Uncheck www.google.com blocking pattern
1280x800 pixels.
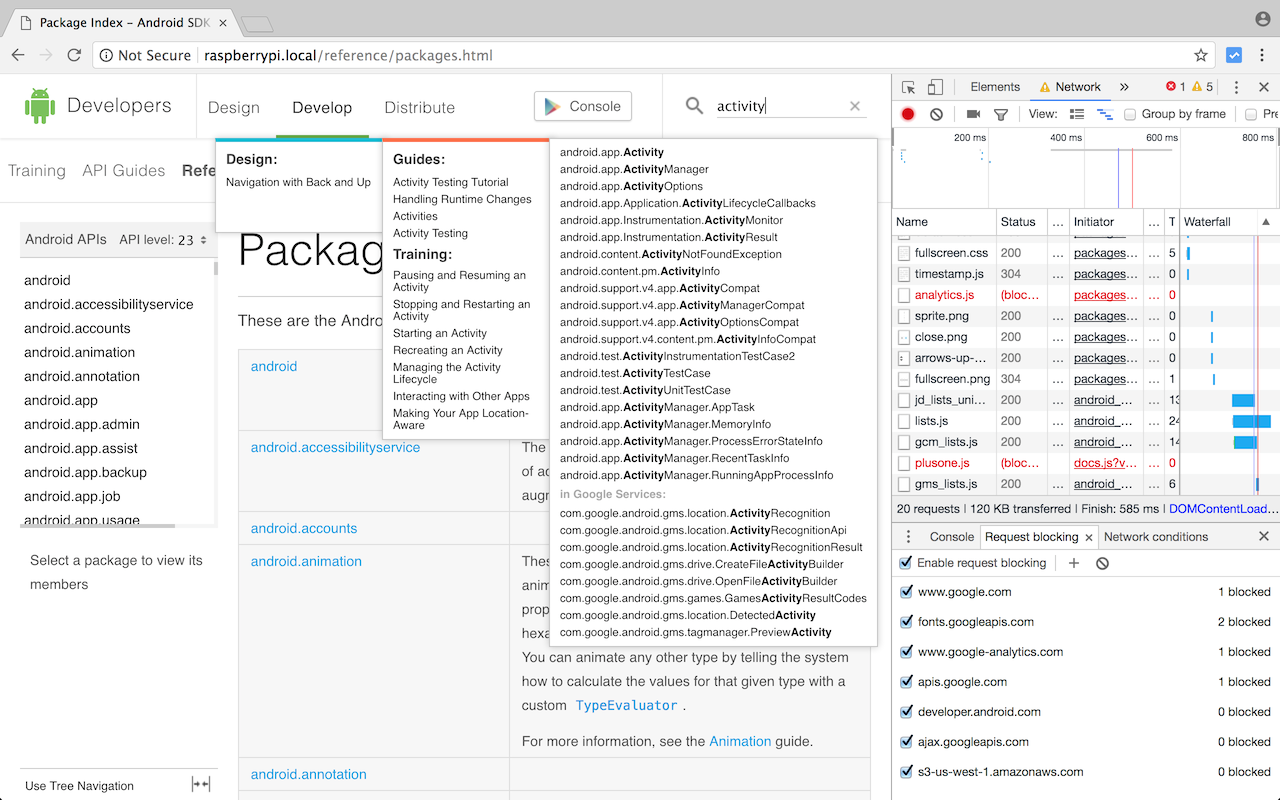pyautogui.click(x=906, y=592)
